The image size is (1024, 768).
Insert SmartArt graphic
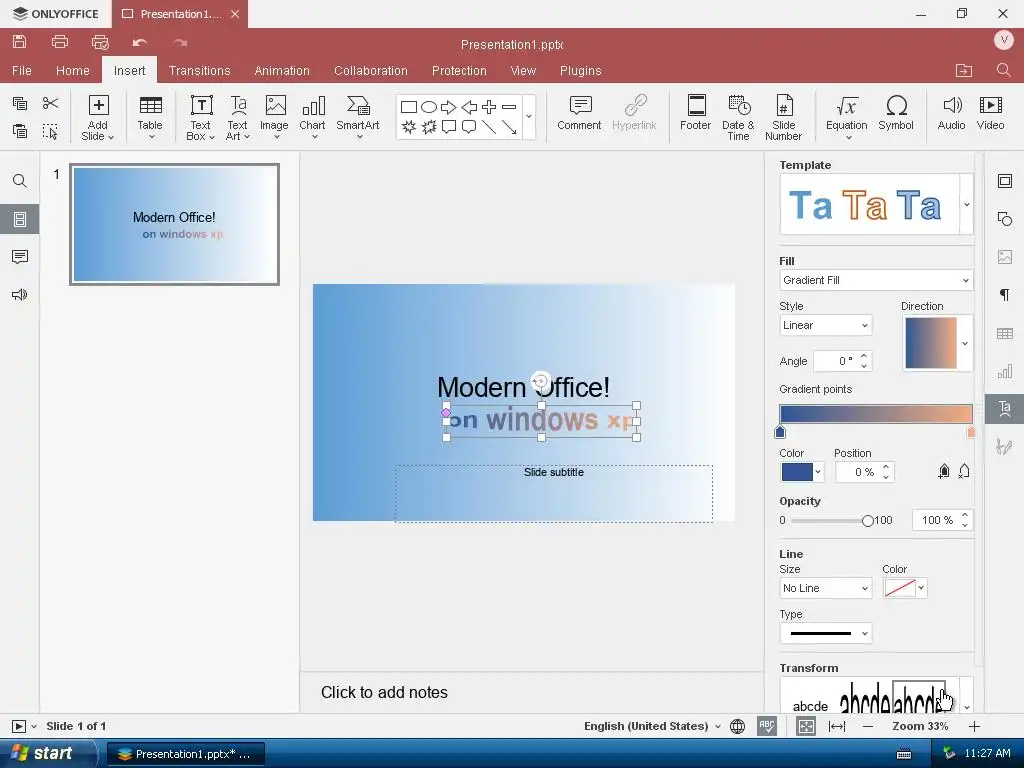[x=358, y=117]
